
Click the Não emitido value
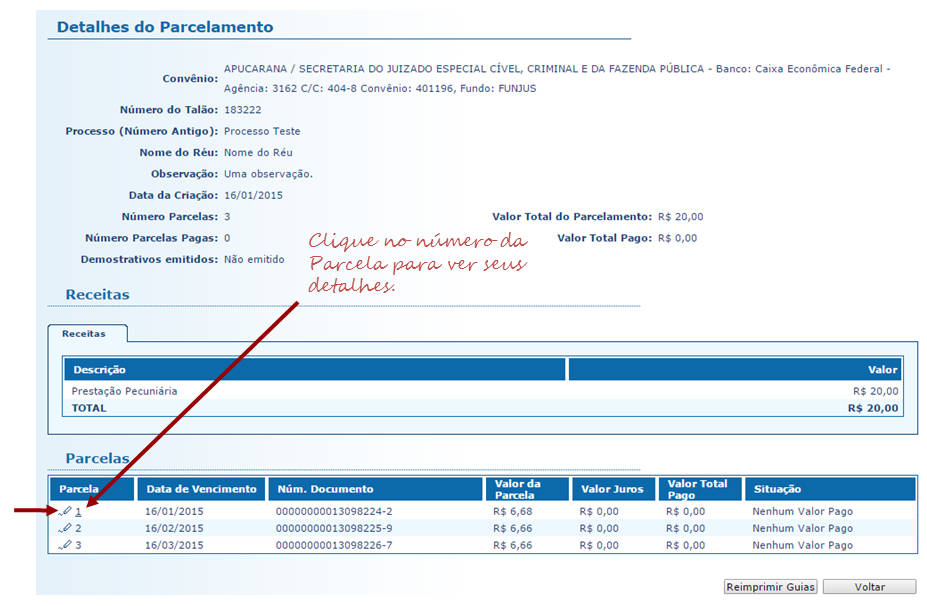tap(254, 260)
